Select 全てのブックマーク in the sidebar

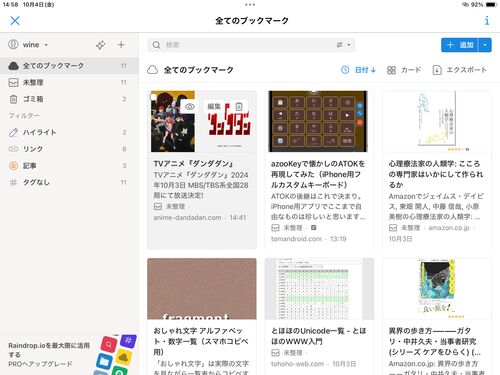click(69, 66)
